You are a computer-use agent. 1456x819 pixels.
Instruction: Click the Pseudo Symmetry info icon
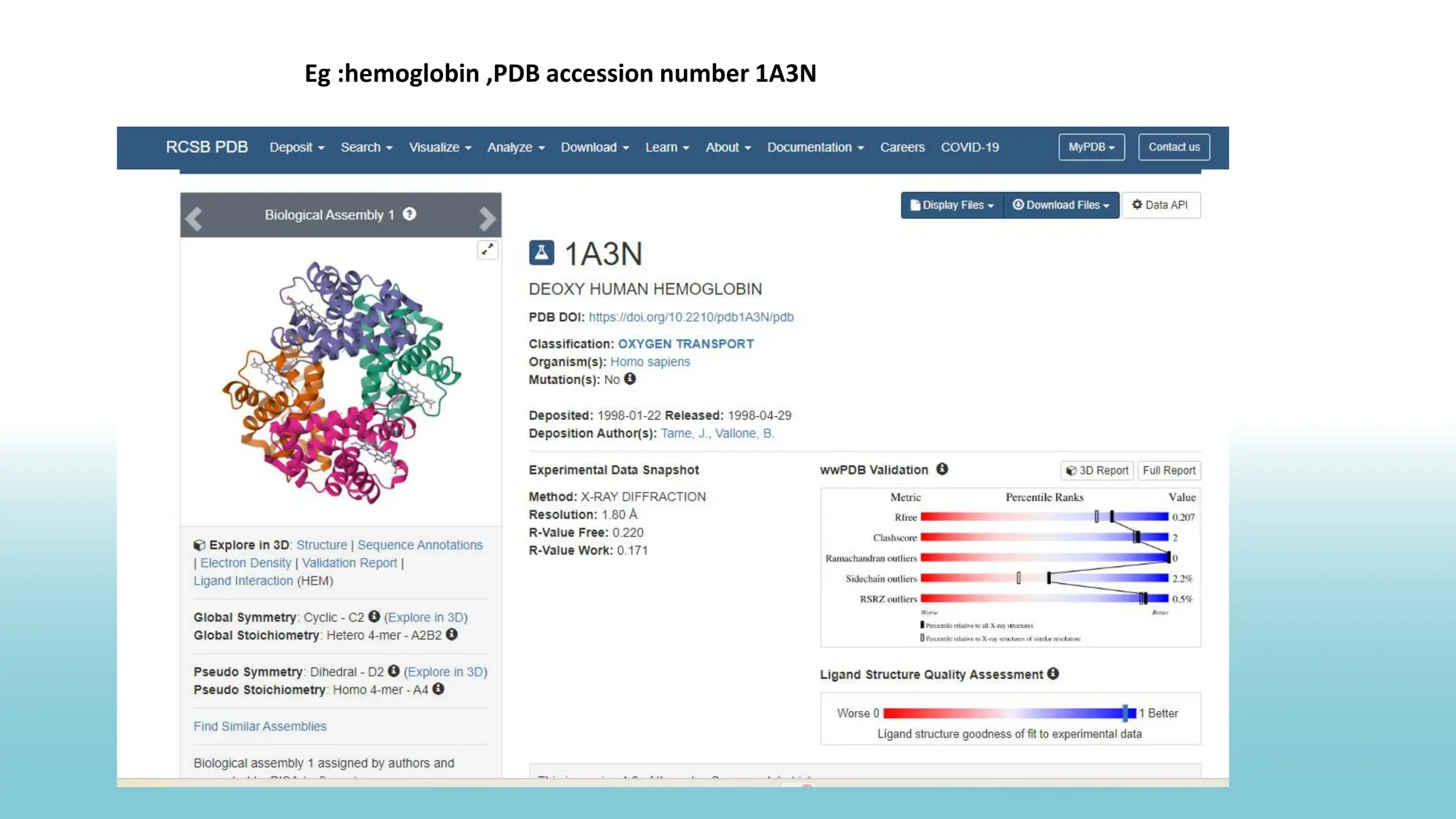(393, 671)
